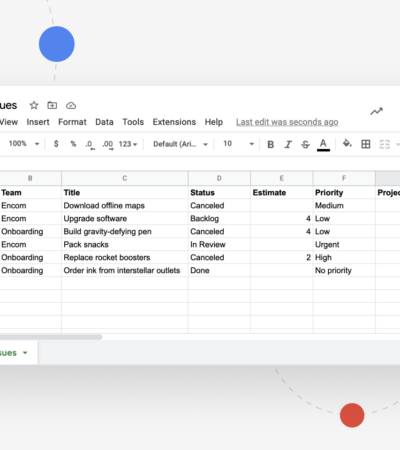The image size is (400, 450).
Task: Select column E header
Action: [x=282, y=178]
